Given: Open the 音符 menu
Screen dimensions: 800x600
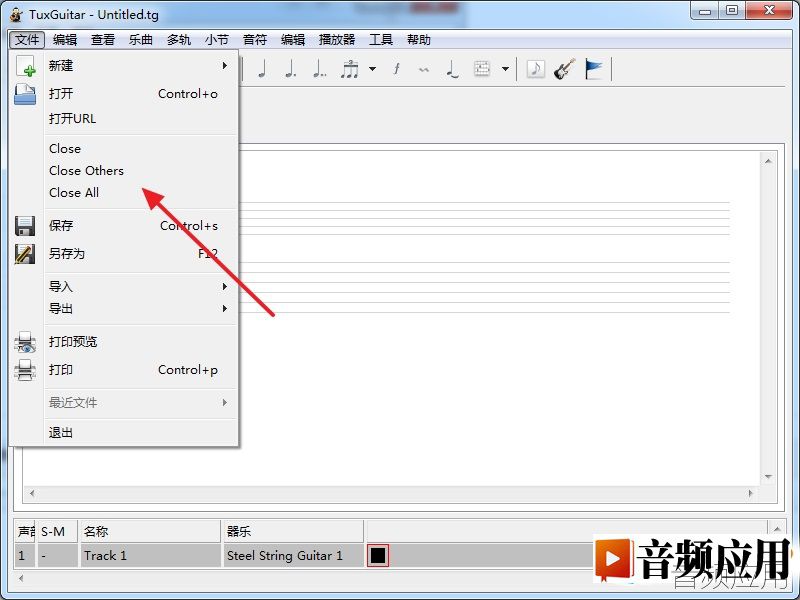Looking at the screenshot, I should click(x=255, y=40).
